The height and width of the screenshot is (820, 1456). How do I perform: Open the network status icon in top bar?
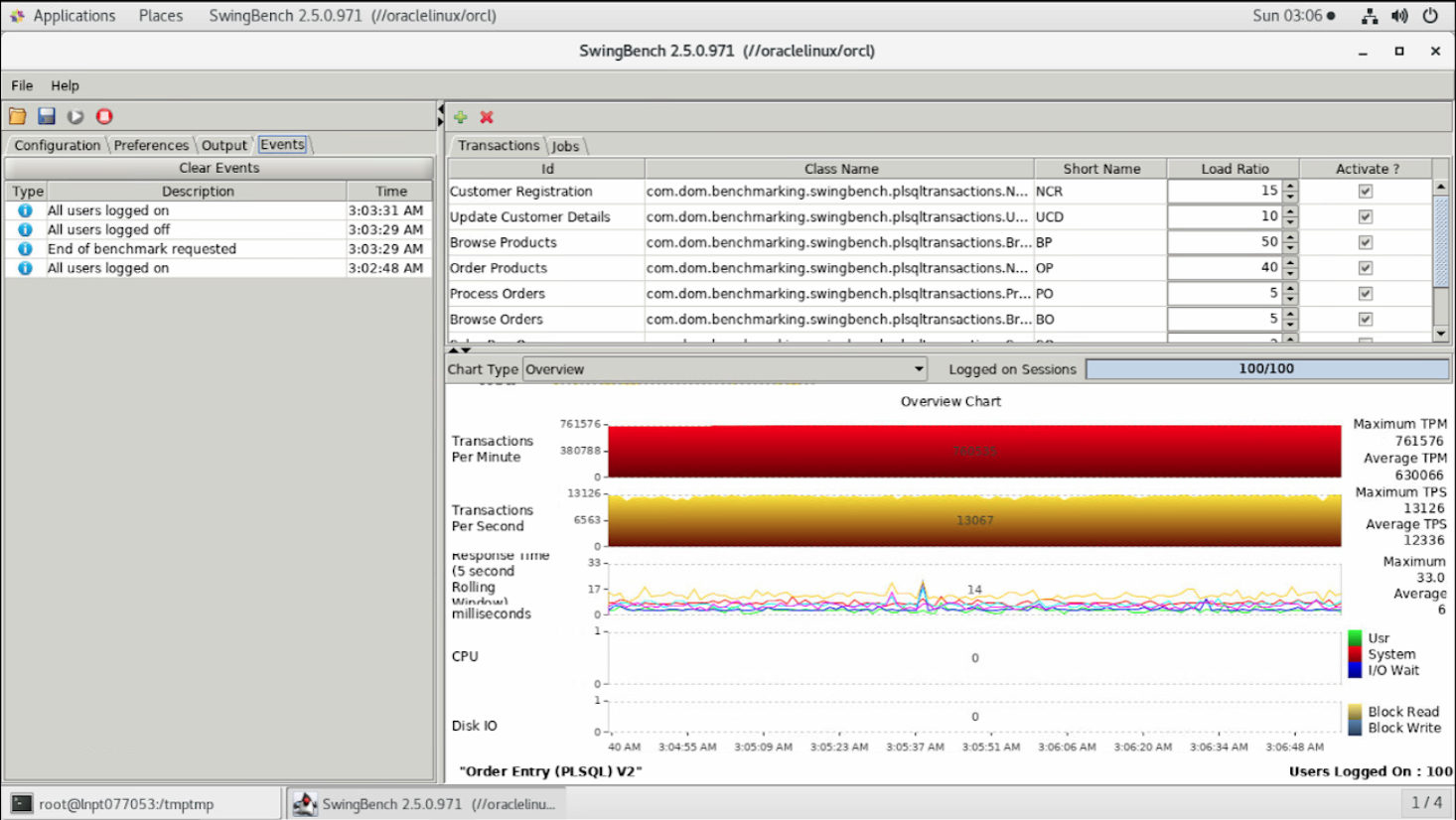point(1370,16)
